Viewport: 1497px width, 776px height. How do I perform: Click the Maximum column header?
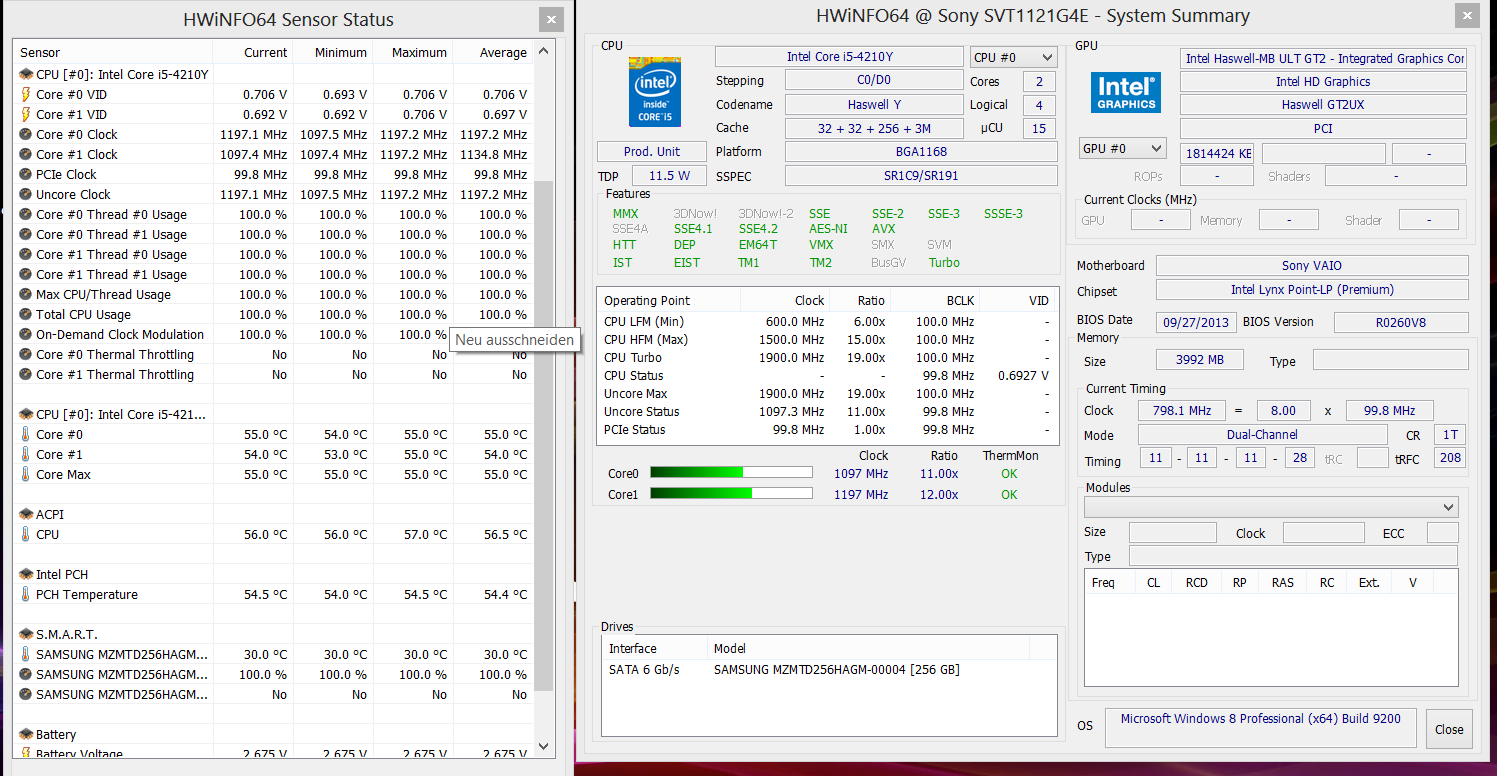[413, 52]
